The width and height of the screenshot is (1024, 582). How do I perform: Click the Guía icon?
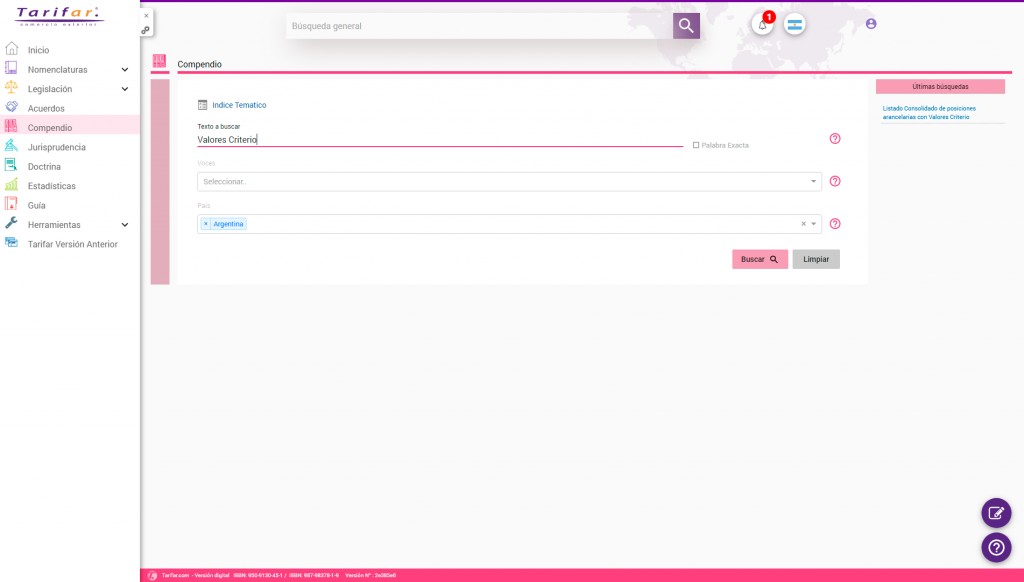[11, 204]
